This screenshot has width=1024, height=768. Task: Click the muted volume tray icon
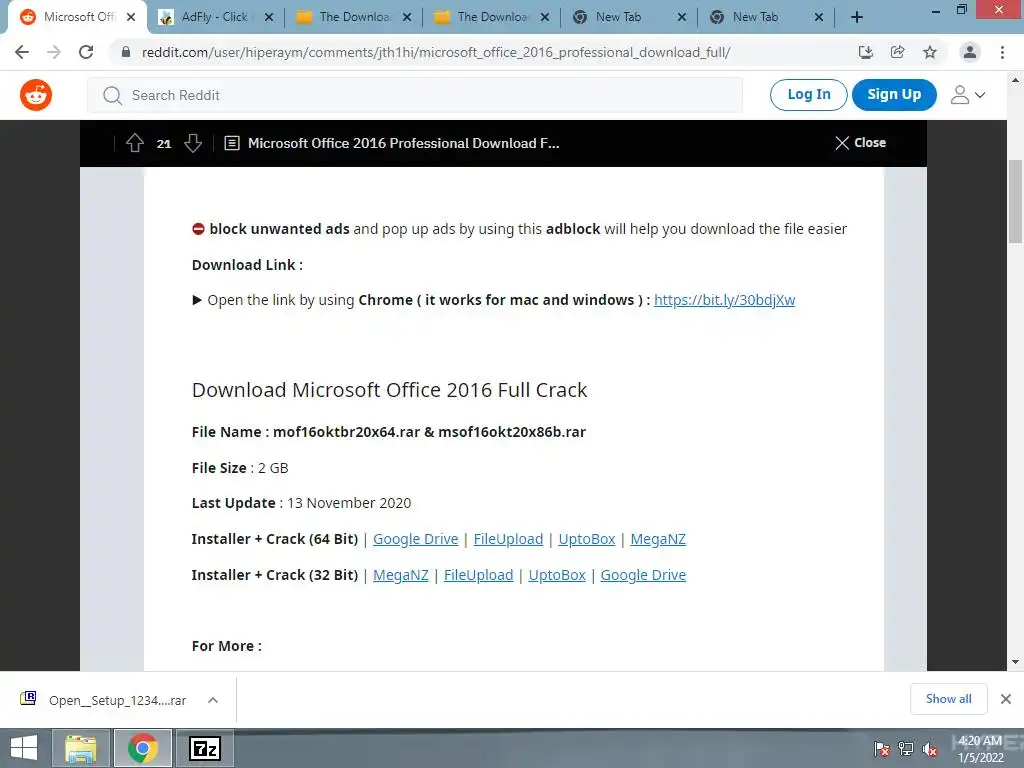(930, 749)
